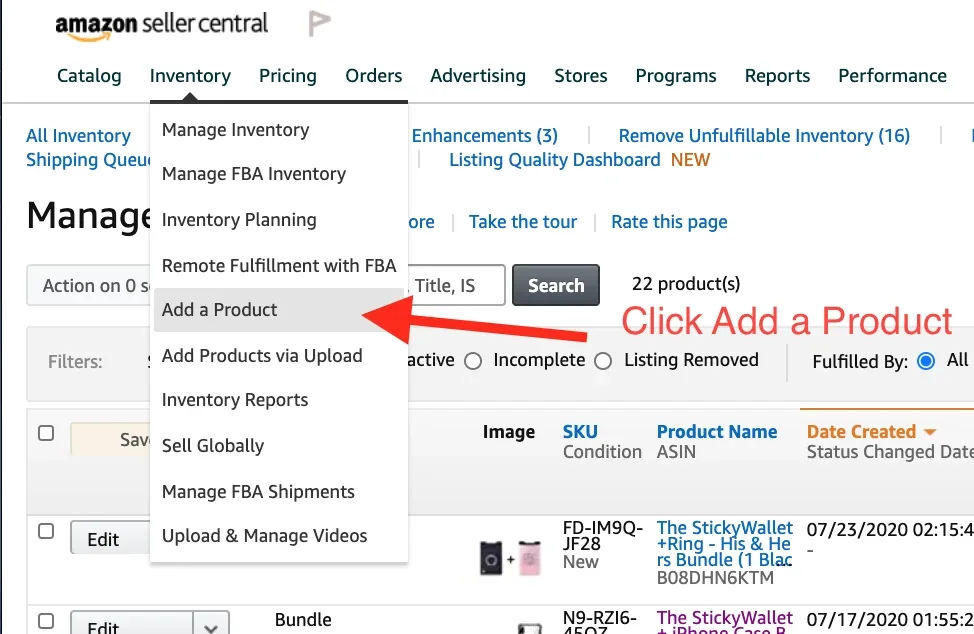Click the ASIN B08DHN6KTM text
Screen dimensions: 974x634
tap(715, 578)
